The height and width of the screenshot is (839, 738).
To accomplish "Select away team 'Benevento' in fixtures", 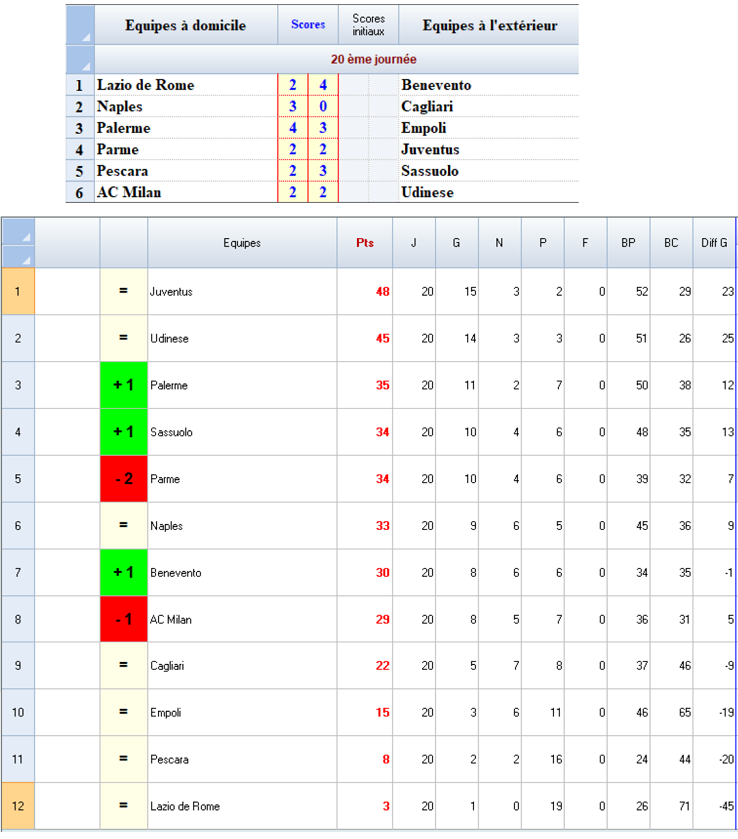I will [x=489, y=85].
